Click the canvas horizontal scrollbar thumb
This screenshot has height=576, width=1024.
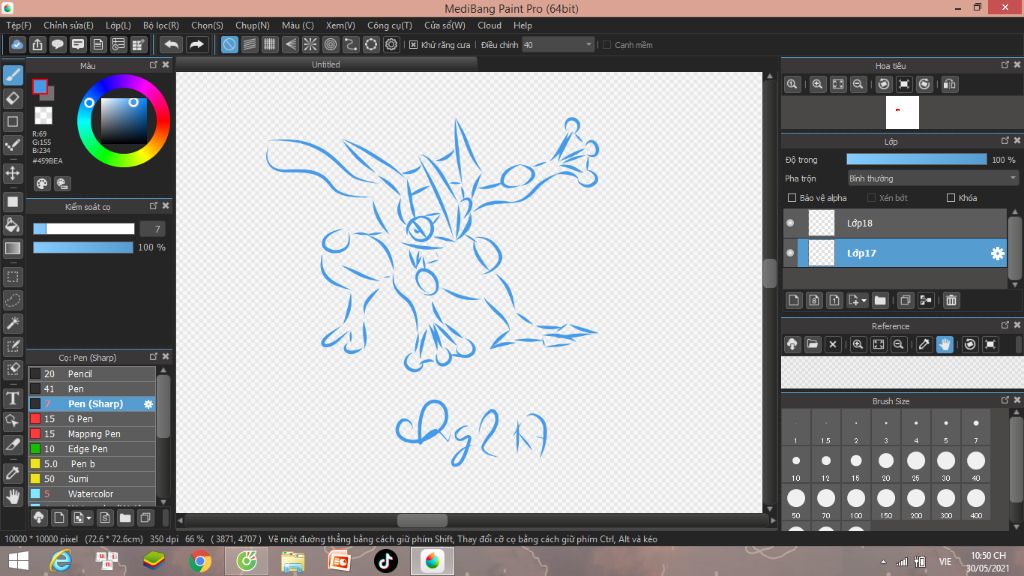(x=423, y=520)
